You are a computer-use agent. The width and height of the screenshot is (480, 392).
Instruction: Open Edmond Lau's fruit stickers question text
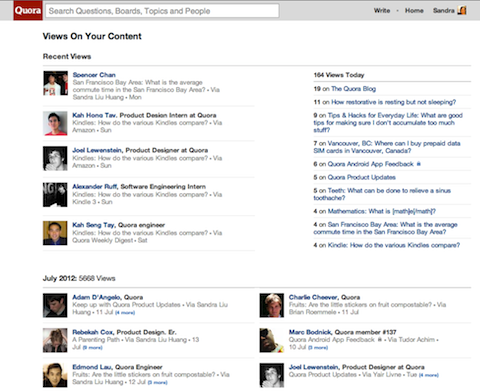point(144,375)
